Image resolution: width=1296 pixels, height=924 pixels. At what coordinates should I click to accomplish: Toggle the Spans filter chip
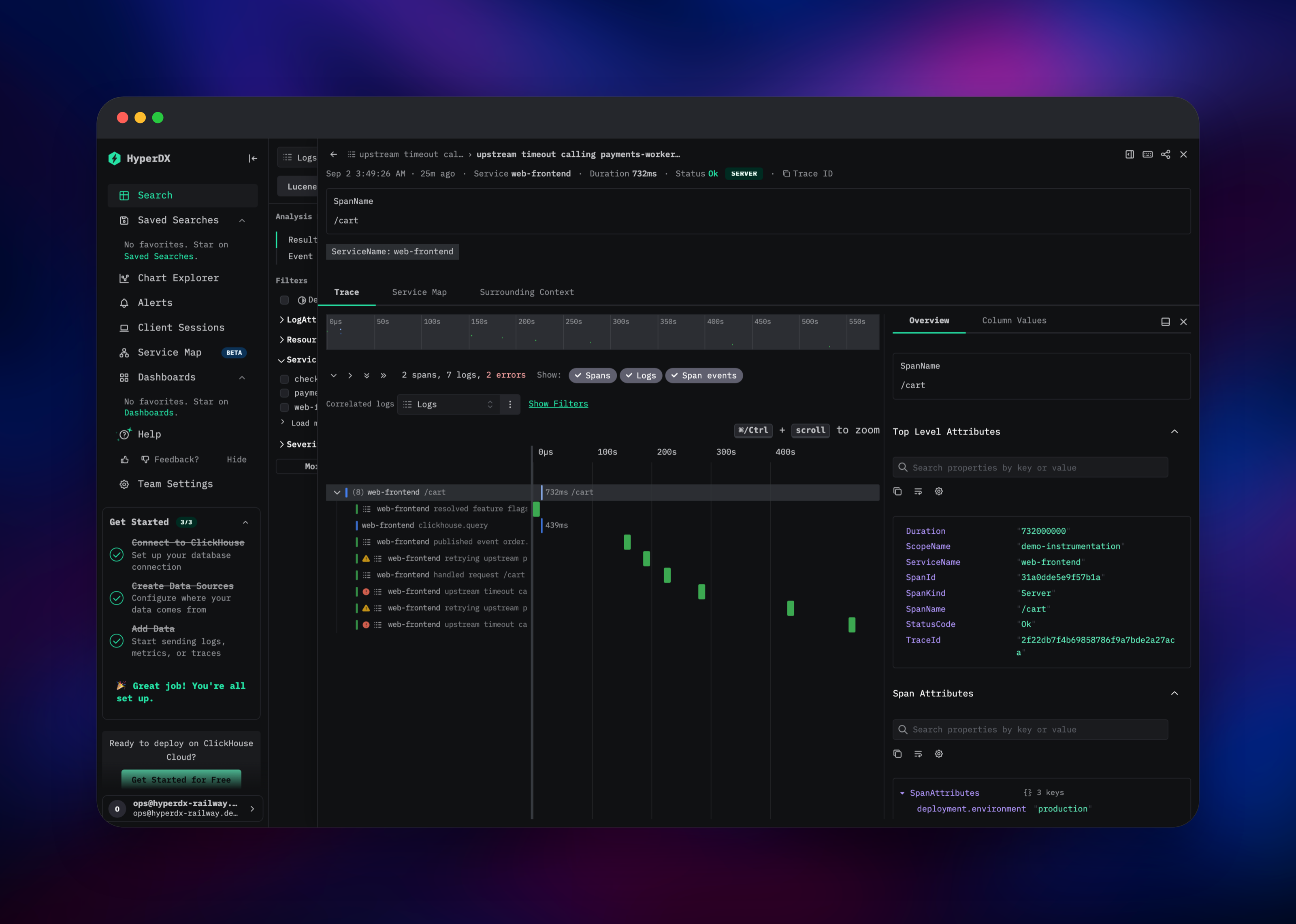coord(592,375)
